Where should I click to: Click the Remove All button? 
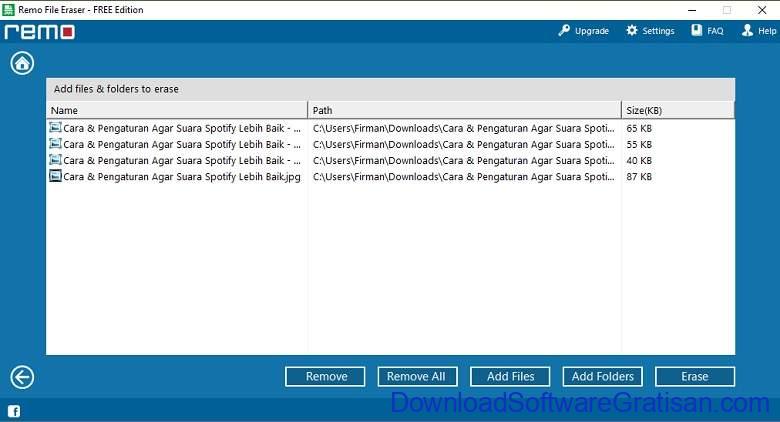pos(417,377)
